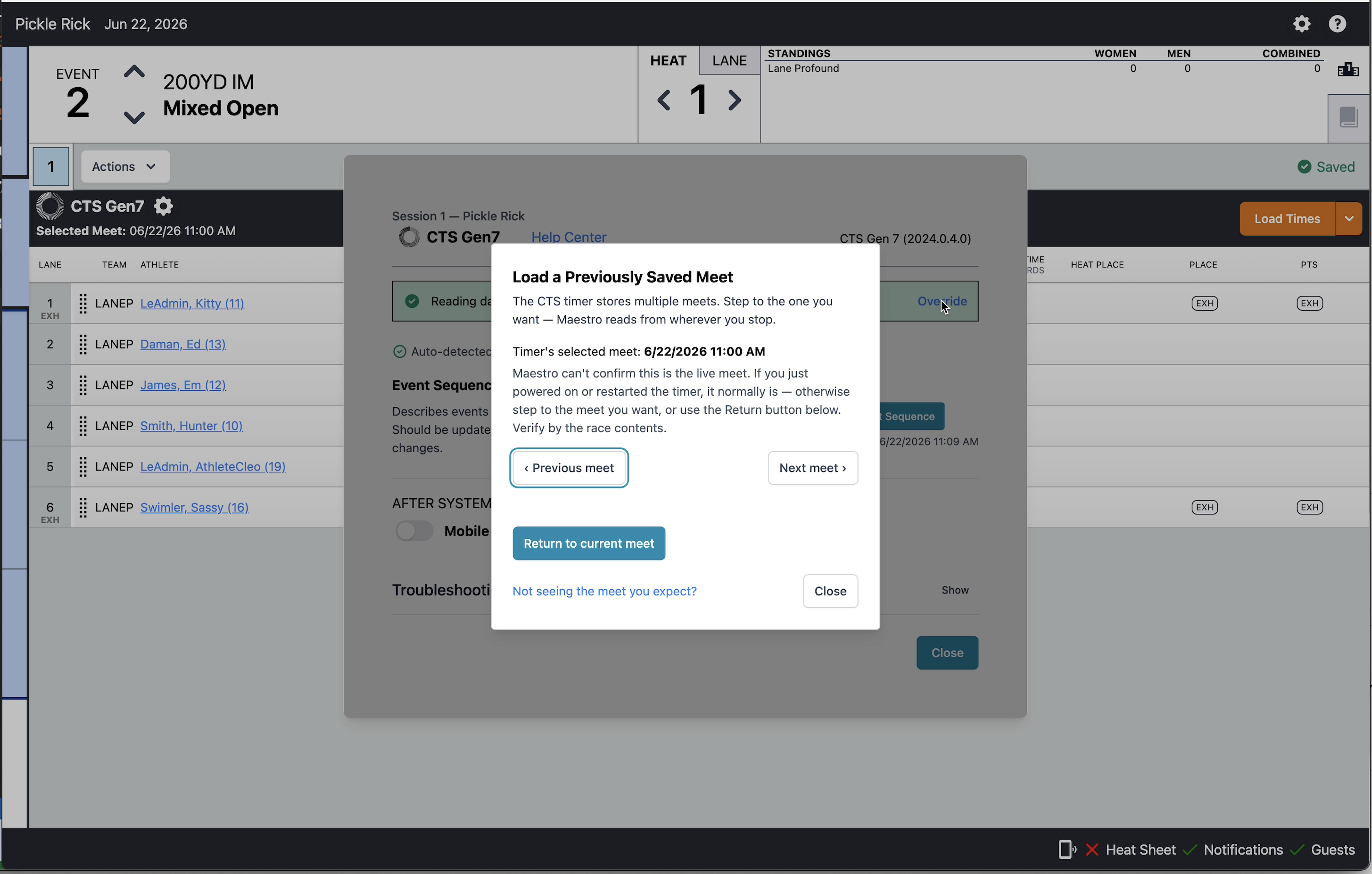Click EXH points badge for lane 6
1372x874 pixels.
[1309, 508]
